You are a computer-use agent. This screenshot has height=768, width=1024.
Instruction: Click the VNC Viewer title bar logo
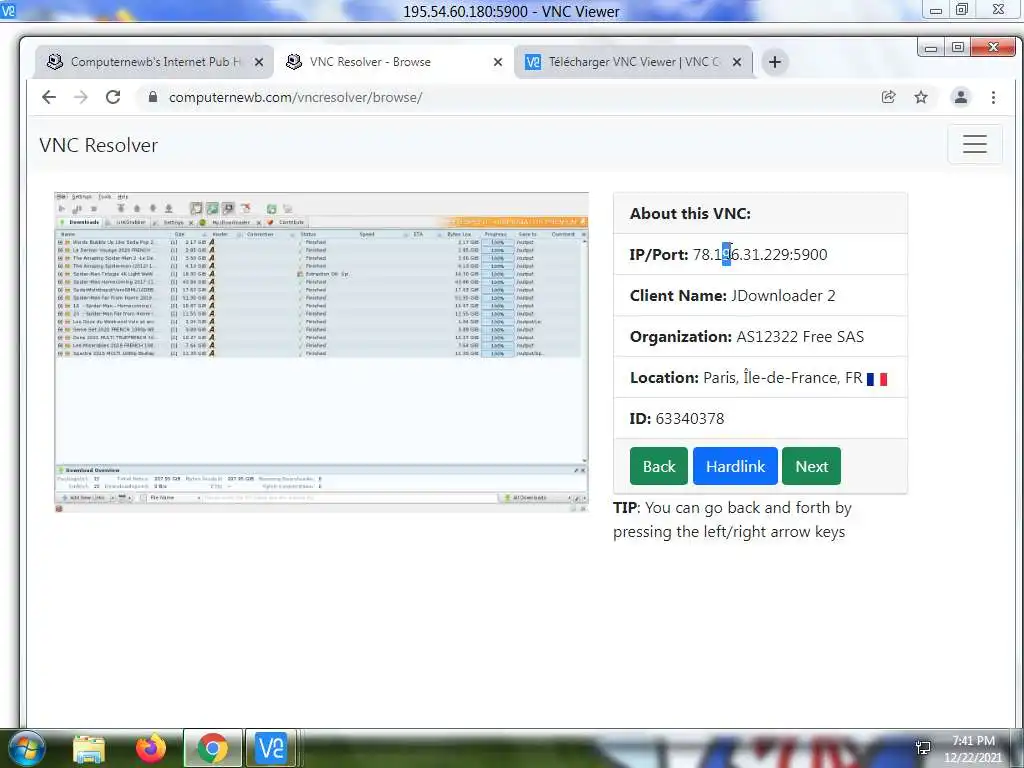click(x=8, y=10)
